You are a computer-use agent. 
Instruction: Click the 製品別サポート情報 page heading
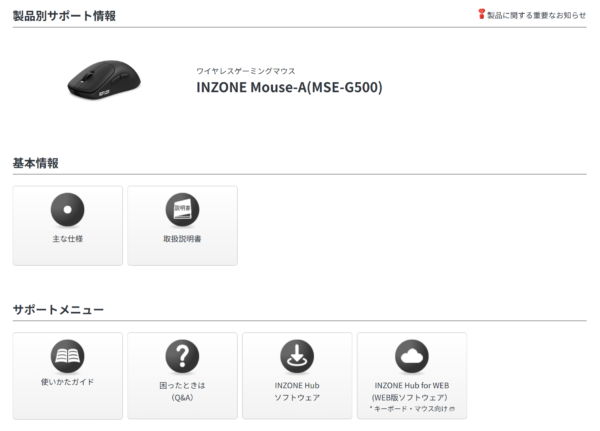click(x=63, y=15)
